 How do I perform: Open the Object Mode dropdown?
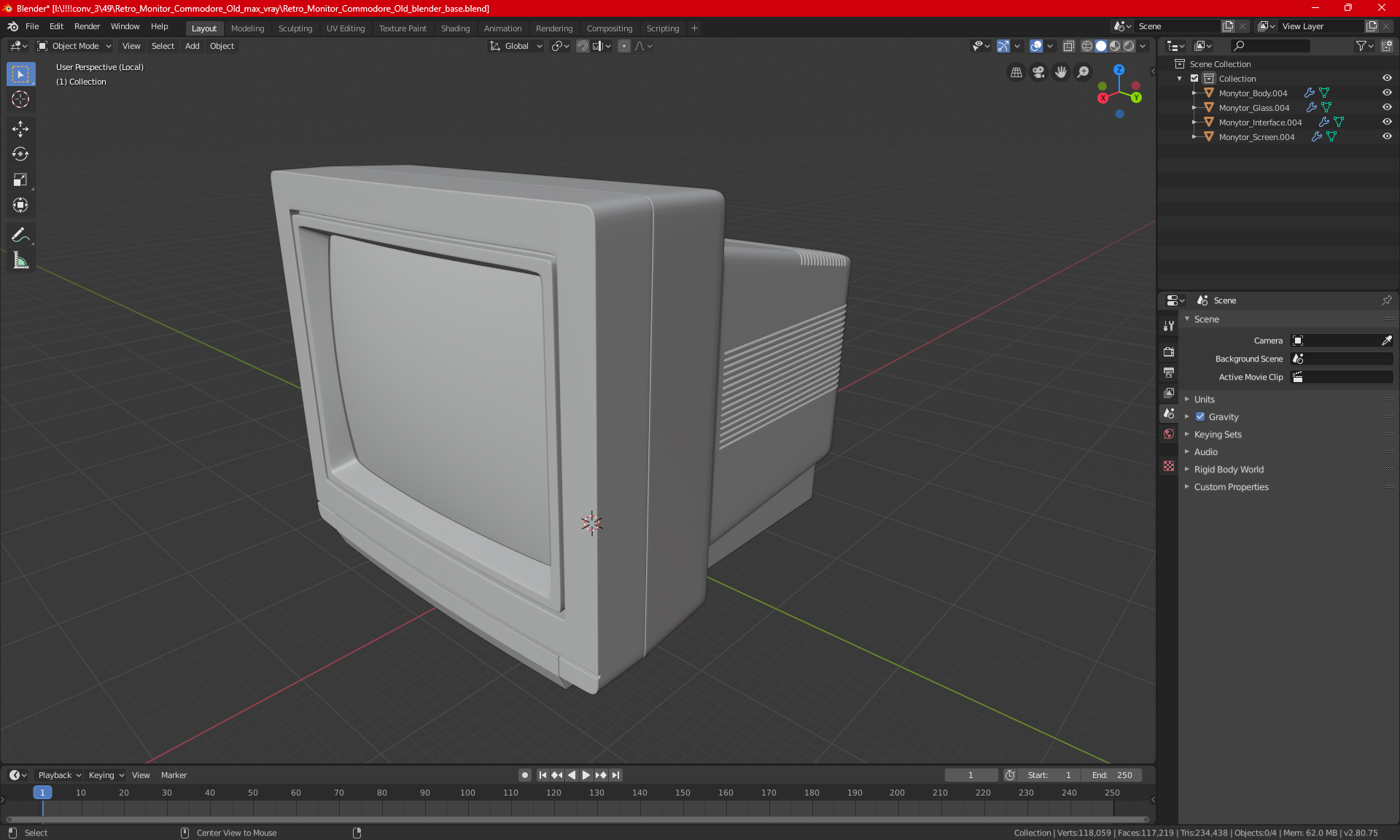click(74, 46)
